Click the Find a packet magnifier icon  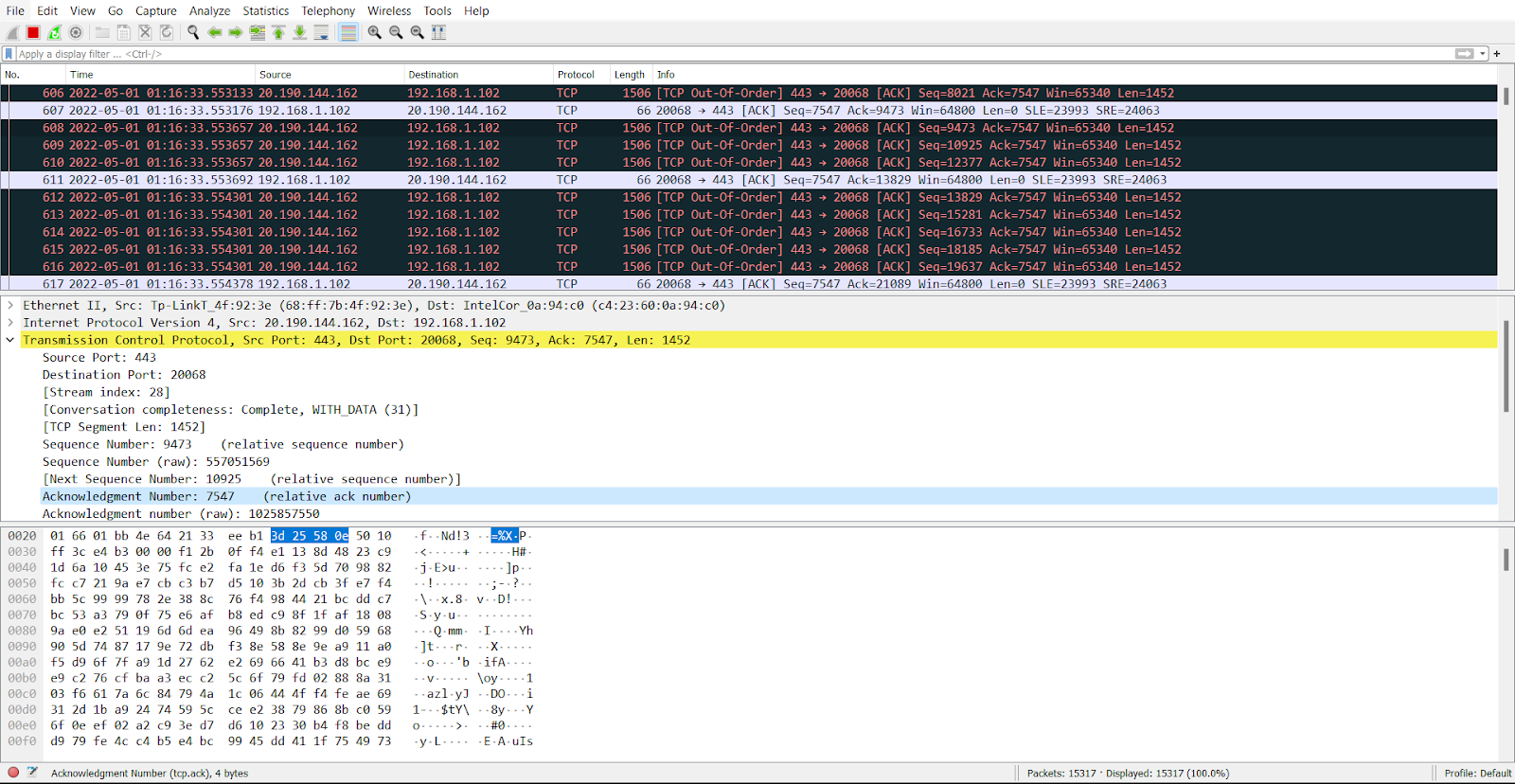point(193,32)
